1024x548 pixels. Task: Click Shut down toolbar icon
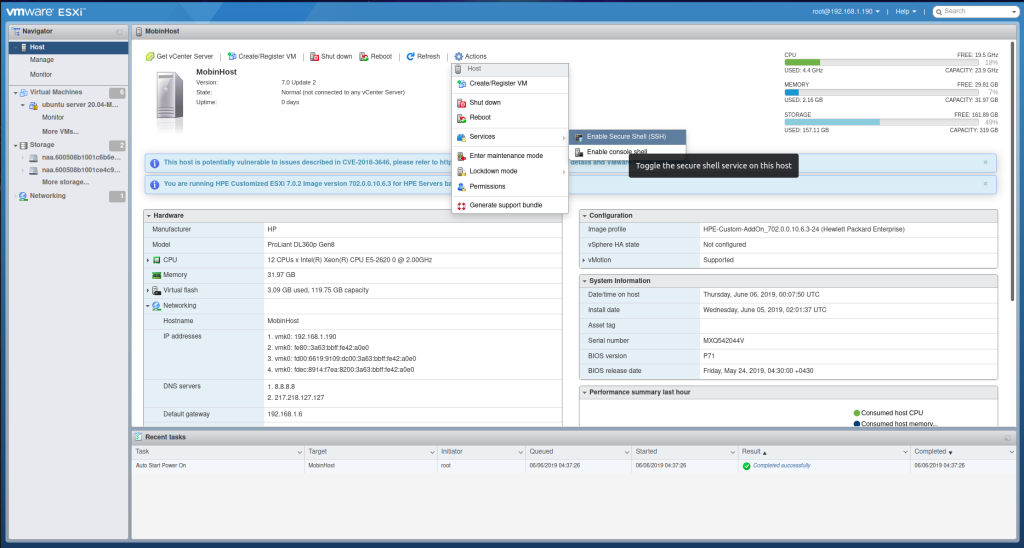pyautogui.click(x=314, y=57)
